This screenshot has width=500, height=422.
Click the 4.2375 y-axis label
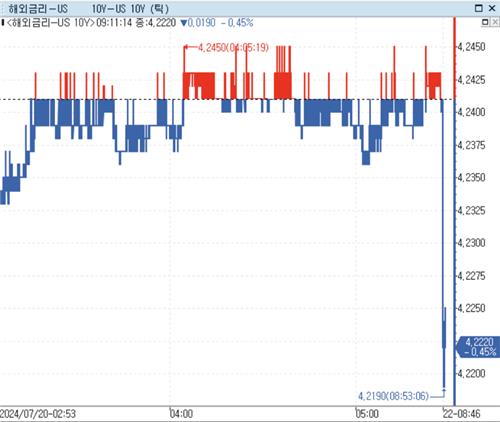pos(471,145)
